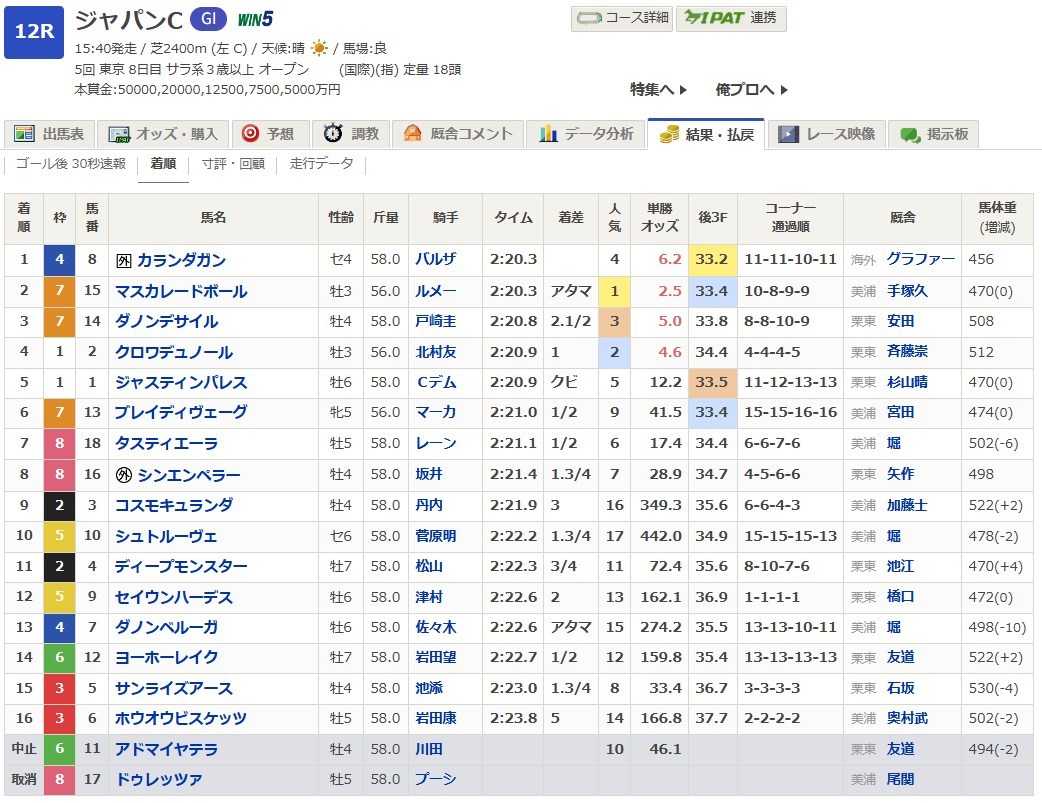Expand the 特集へ link arrow
This screenshot has height=803, width=1042.
683,90
